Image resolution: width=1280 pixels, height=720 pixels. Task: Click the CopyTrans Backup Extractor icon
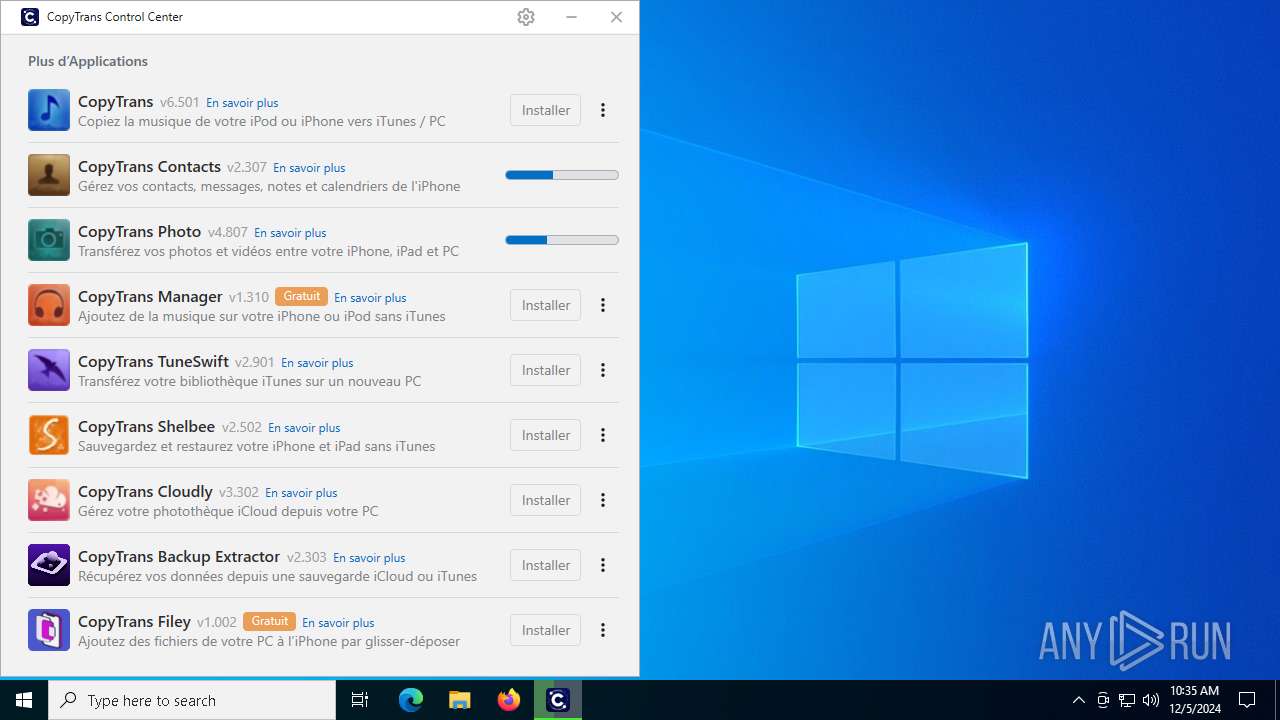[x=49, y=565]
